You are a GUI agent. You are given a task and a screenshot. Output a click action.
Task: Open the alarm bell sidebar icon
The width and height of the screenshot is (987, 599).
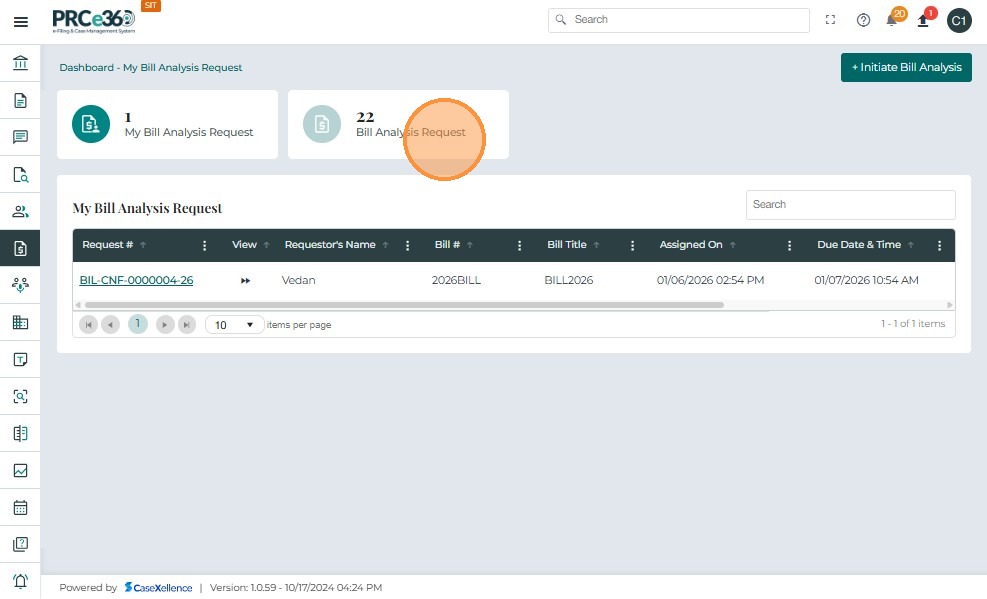(x=20, y=581)
